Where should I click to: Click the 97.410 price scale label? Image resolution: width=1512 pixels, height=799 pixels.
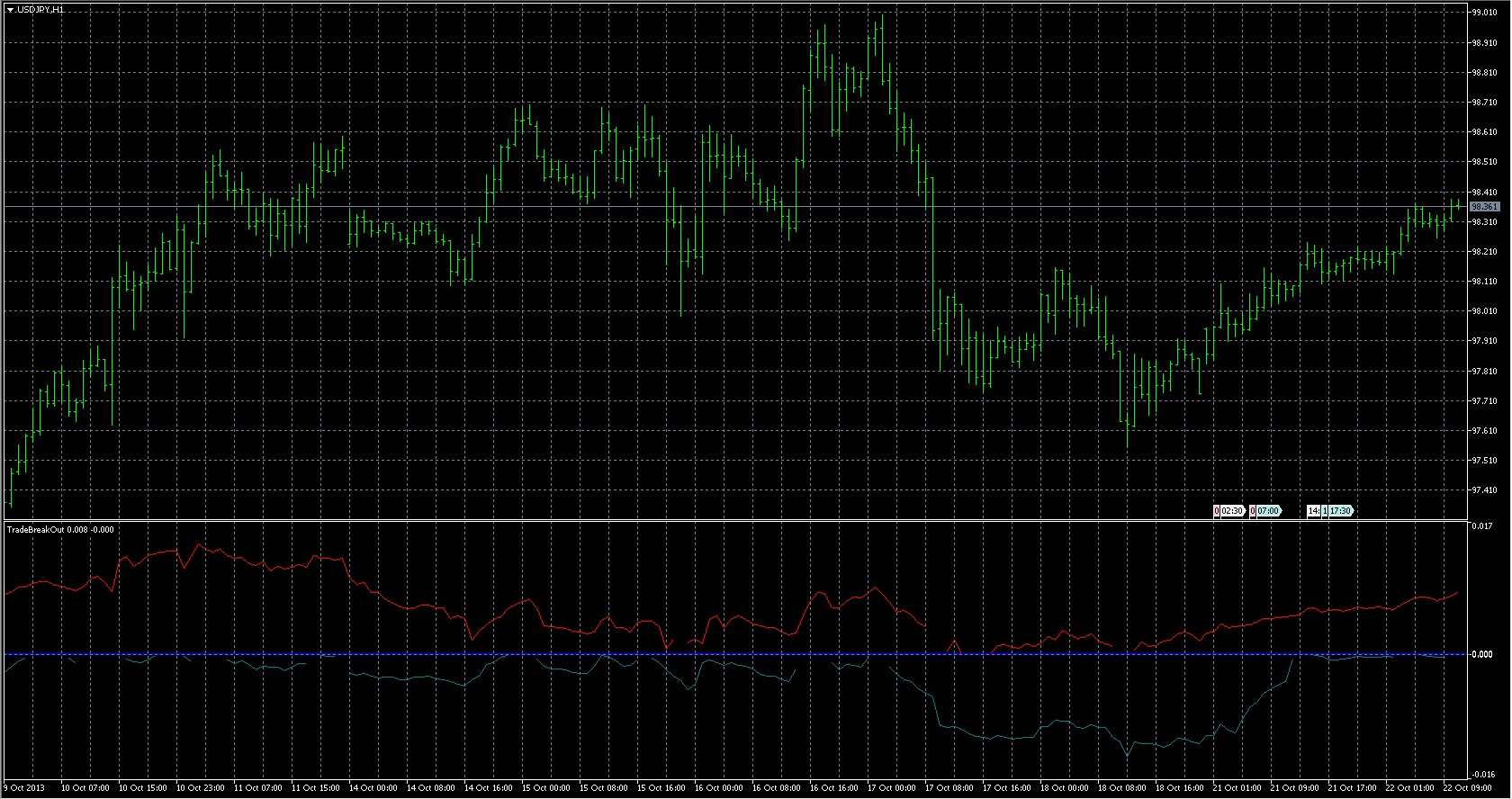tap(1484, 490)
